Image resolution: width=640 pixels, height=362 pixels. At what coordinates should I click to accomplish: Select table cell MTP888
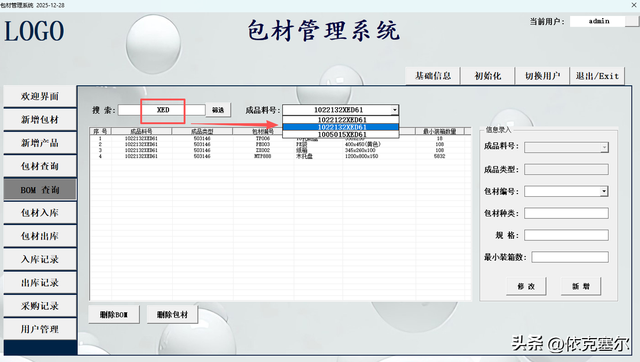tap(263, 156)
